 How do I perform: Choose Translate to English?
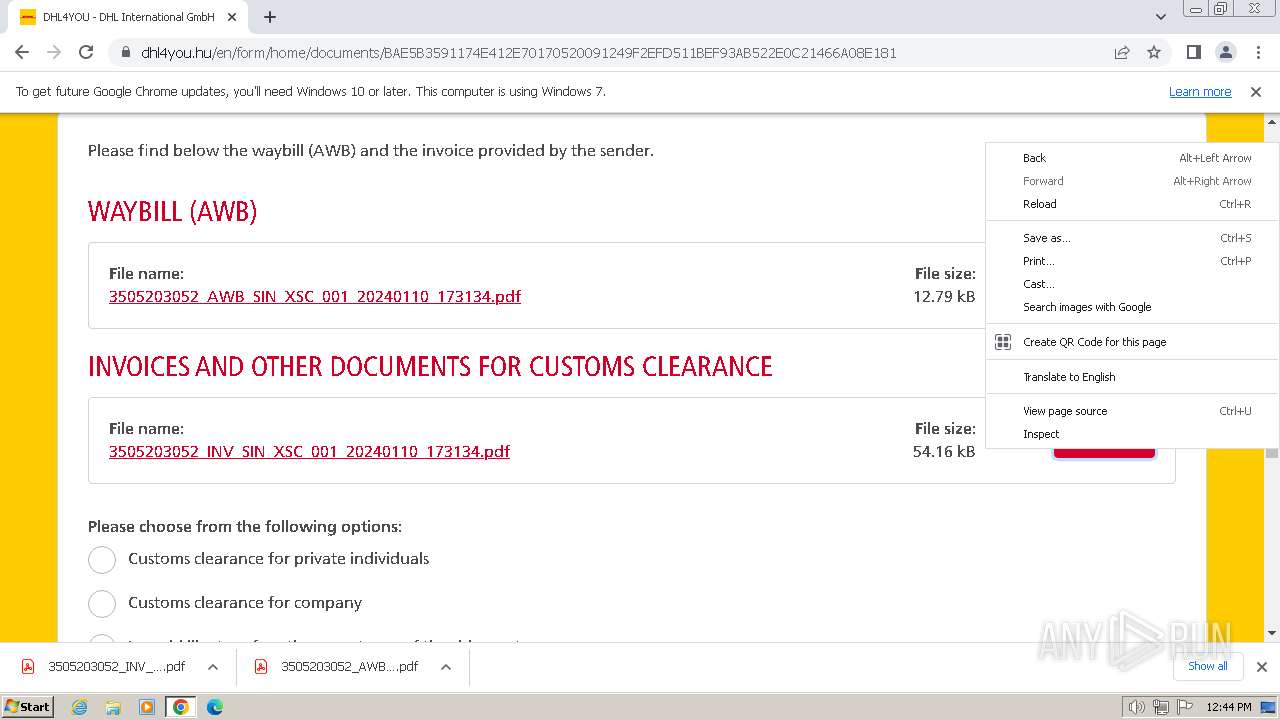click(x=1132, y=377)
